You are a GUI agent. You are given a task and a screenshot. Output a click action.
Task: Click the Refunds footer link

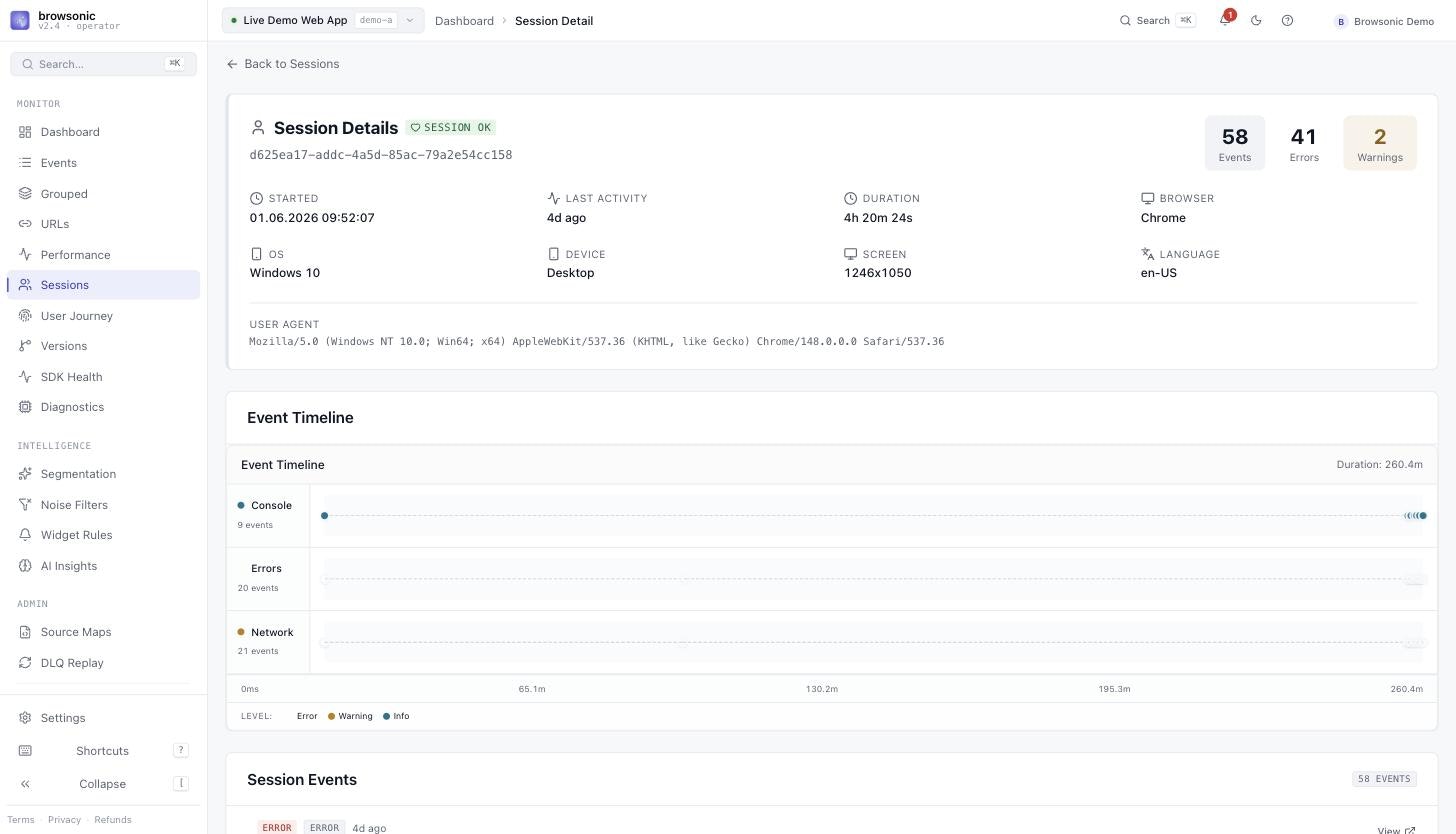(x=113, y=820)
